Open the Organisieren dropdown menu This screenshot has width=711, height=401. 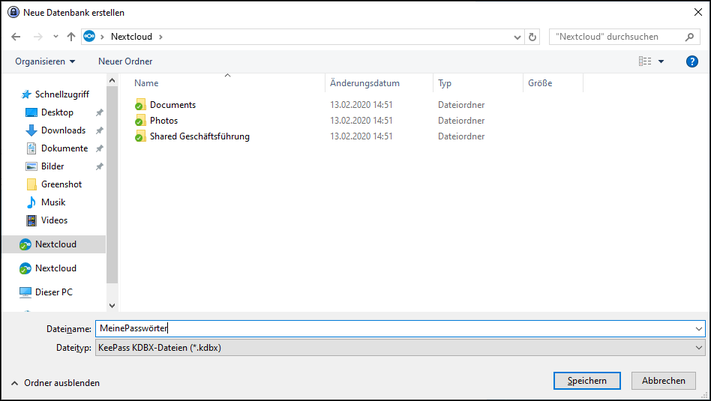coord(45,61)
